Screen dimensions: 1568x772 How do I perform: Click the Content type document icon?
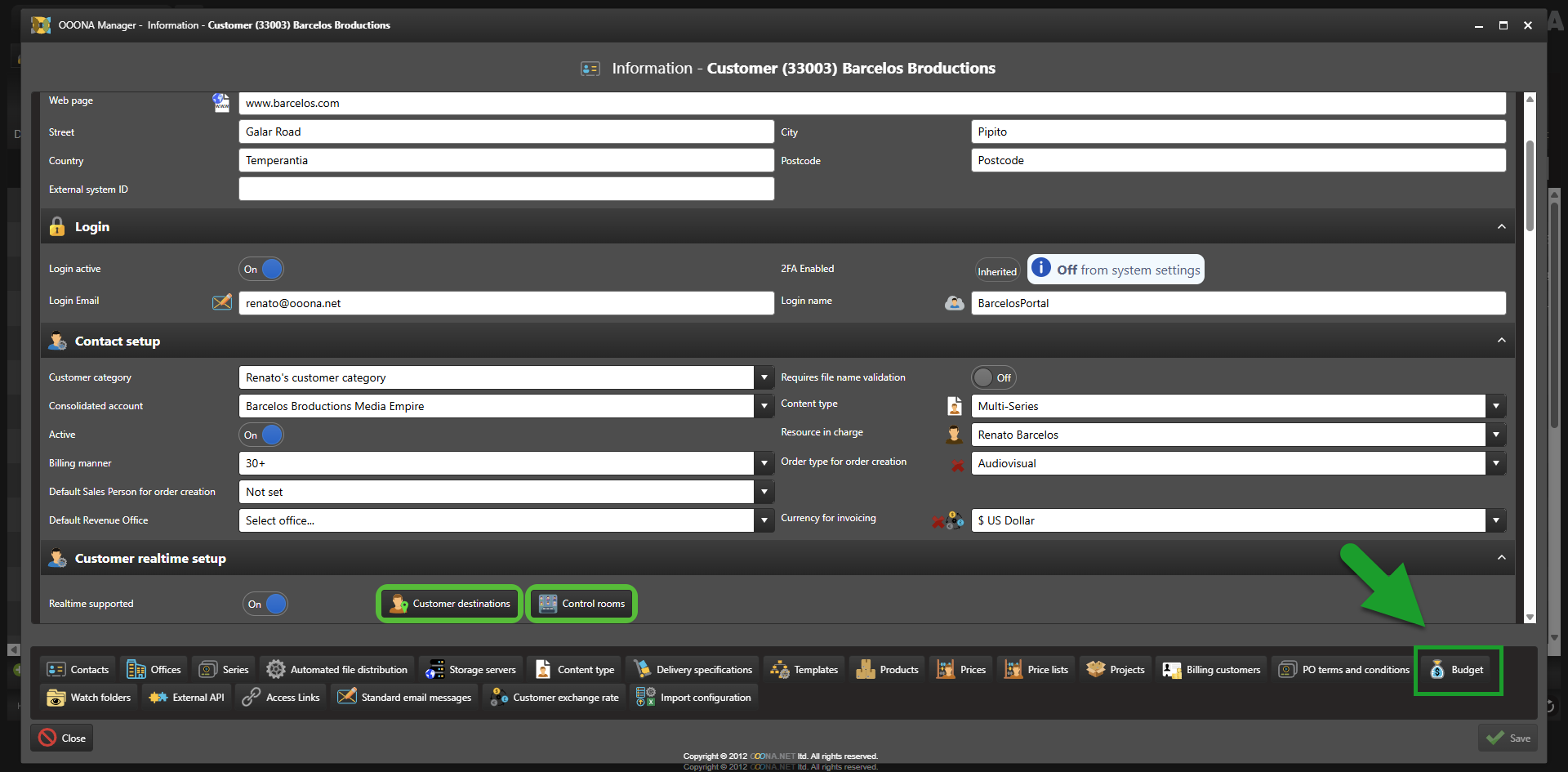[x=954, y=406]
